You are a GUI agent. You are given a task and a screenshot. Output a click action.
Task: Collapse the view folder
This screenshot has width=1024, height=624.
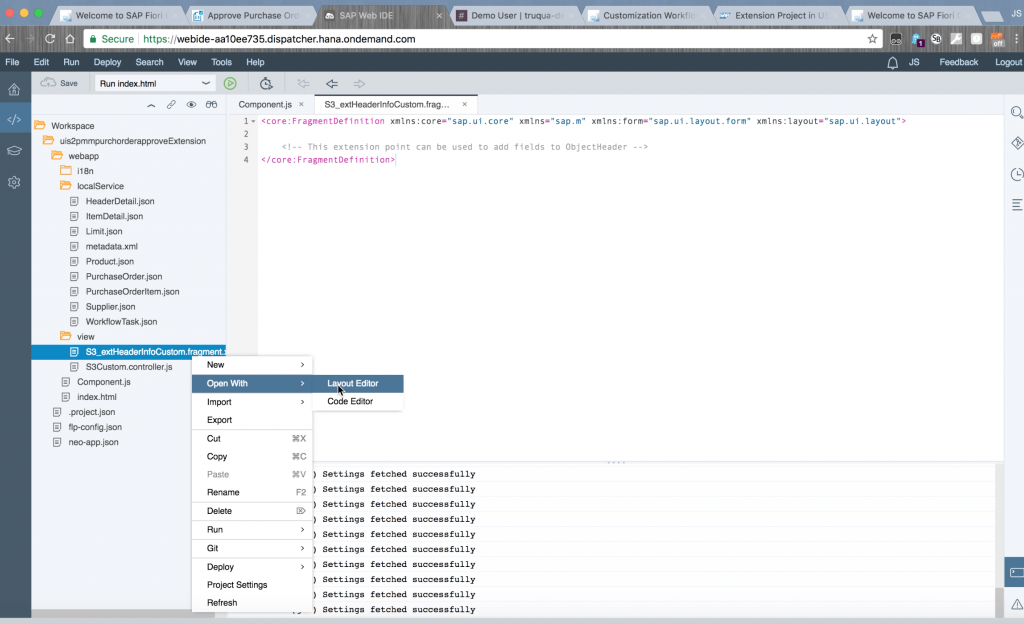click(x=65, y=336)
